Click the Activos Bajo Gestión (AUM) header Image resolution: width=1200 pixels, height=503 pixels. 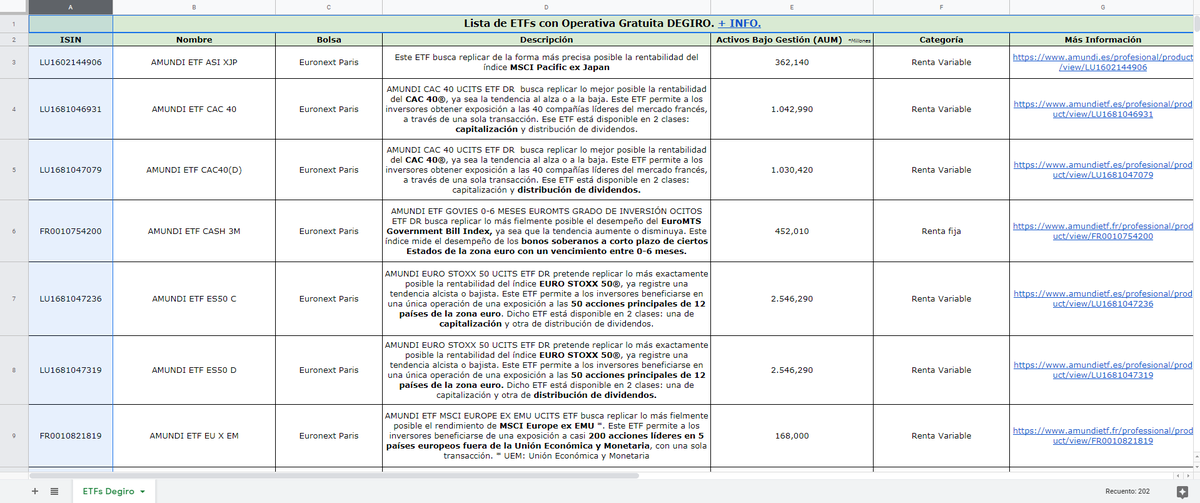tap(791, 40)
